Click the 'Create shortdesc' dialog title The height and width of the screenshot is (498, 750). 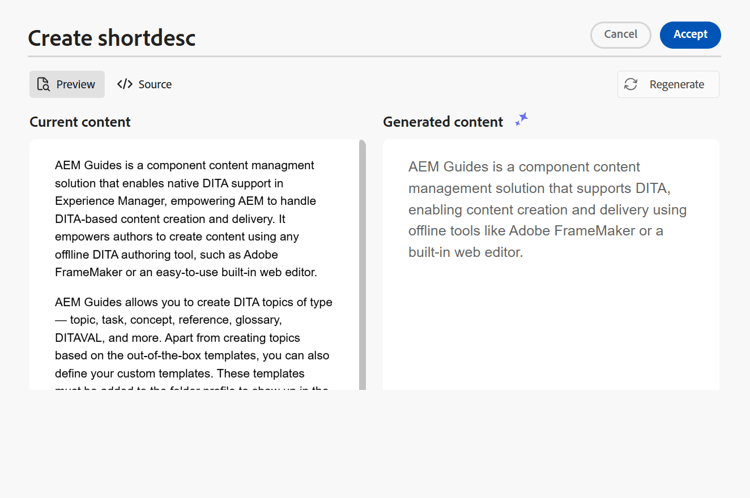112,38
